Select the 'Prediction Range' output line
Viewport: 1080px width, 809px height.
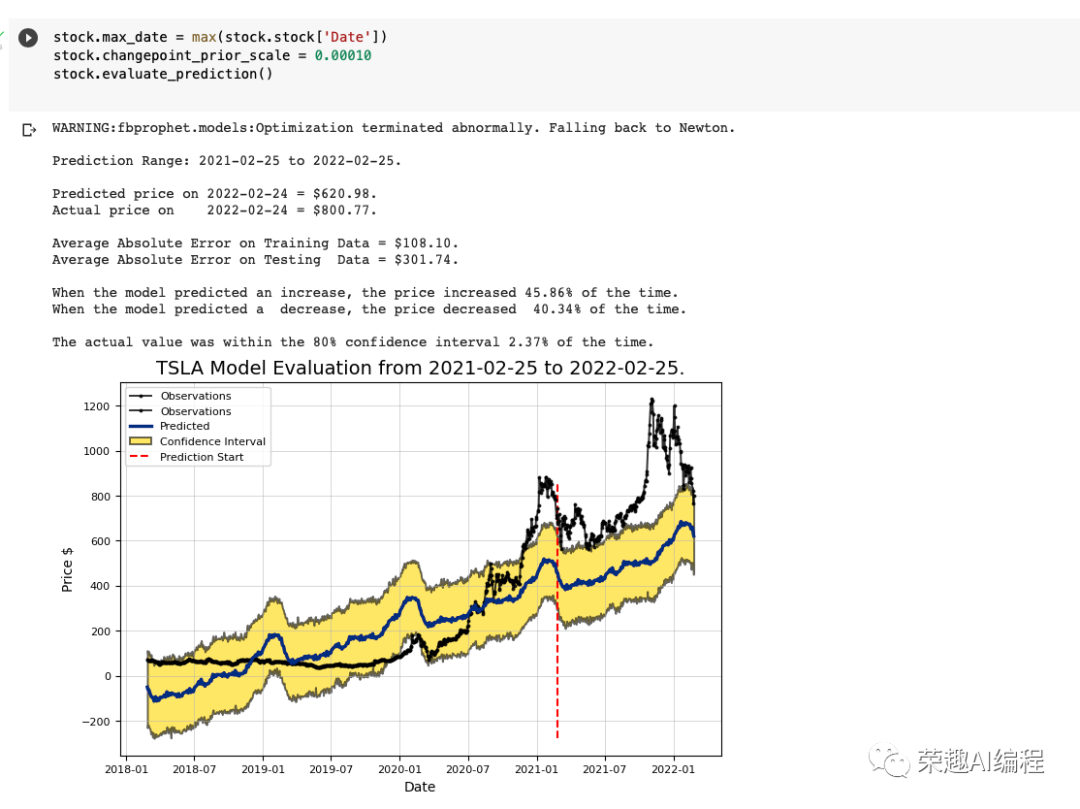227,161
